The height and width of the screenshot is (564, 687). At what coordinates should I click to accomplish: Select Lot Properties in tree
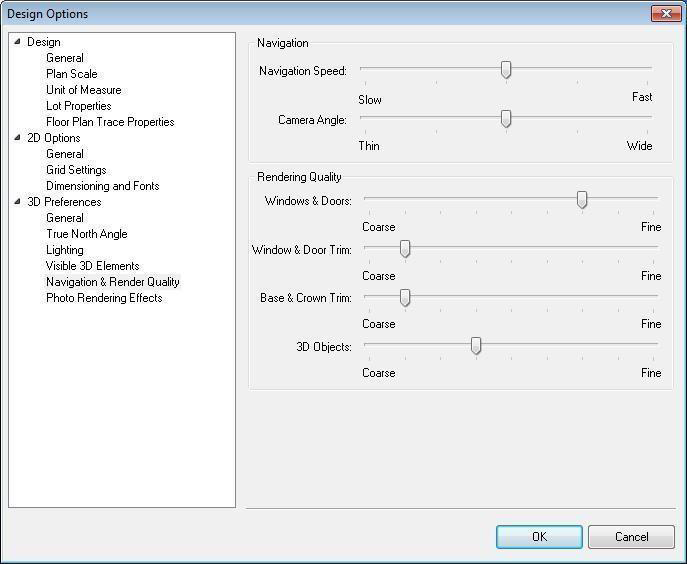79,106
